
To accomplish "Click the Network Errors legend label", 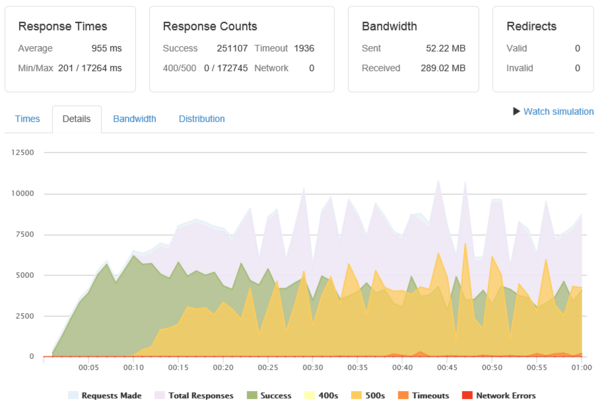I will 506,396.
